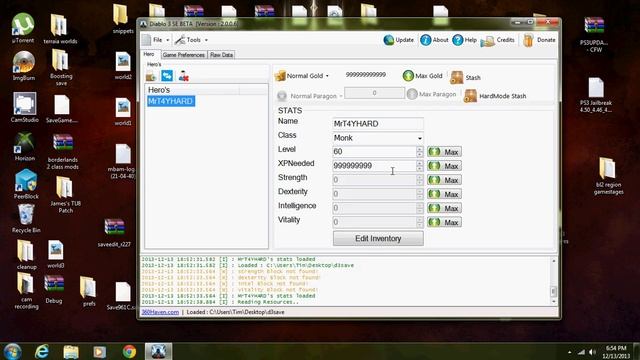
Task: Open Google Chrome from taskbar
Action: [x=129, y=351]
